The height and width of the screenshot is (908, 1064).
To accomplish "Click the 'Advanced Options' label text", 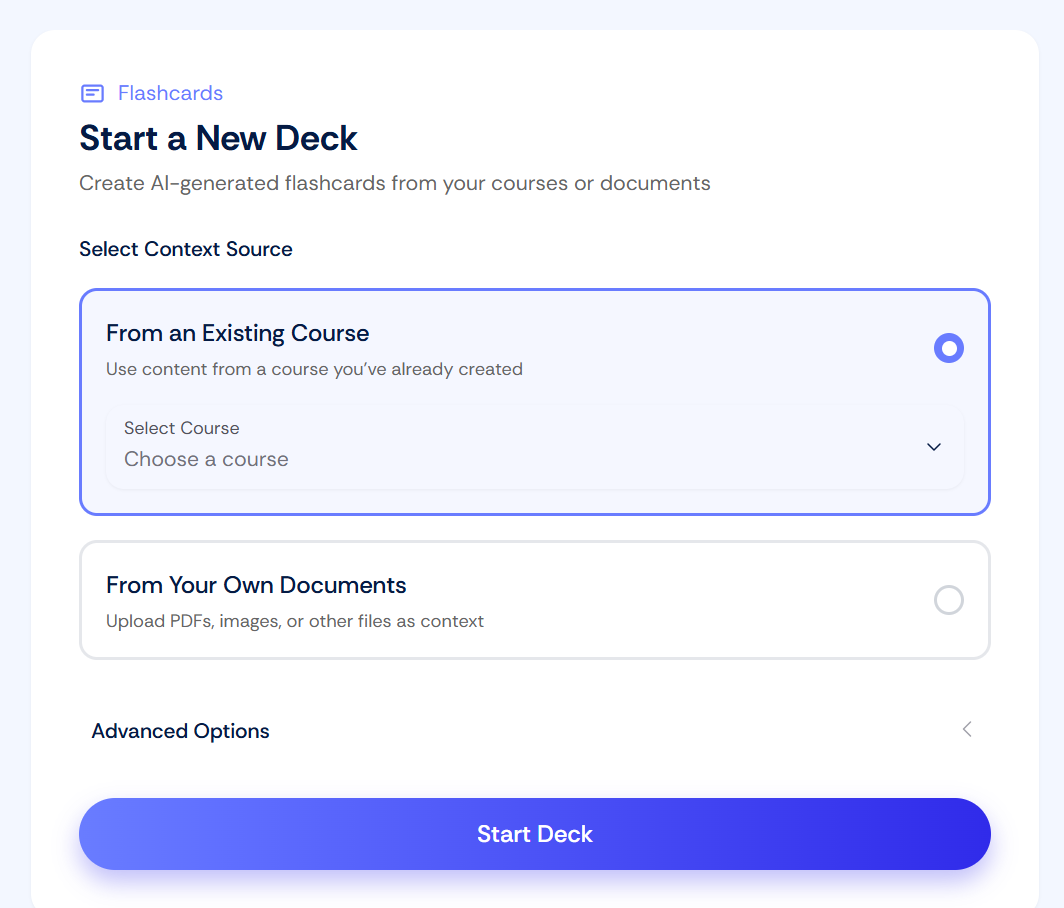I will [x=180, y=731].
